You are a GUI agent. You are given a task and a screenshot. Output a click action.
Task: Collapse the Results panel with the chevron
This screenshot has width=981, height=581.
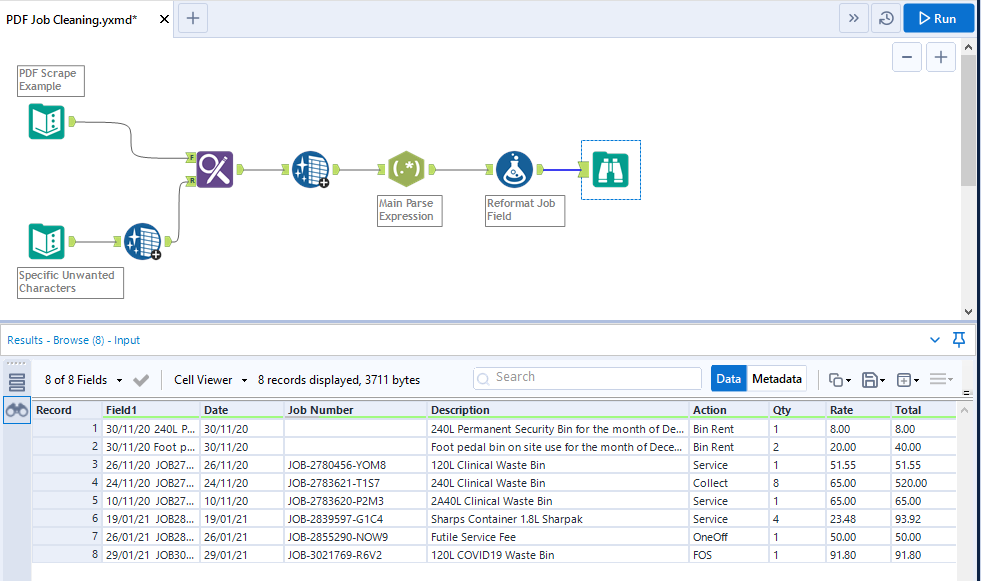tap(935, 340)
